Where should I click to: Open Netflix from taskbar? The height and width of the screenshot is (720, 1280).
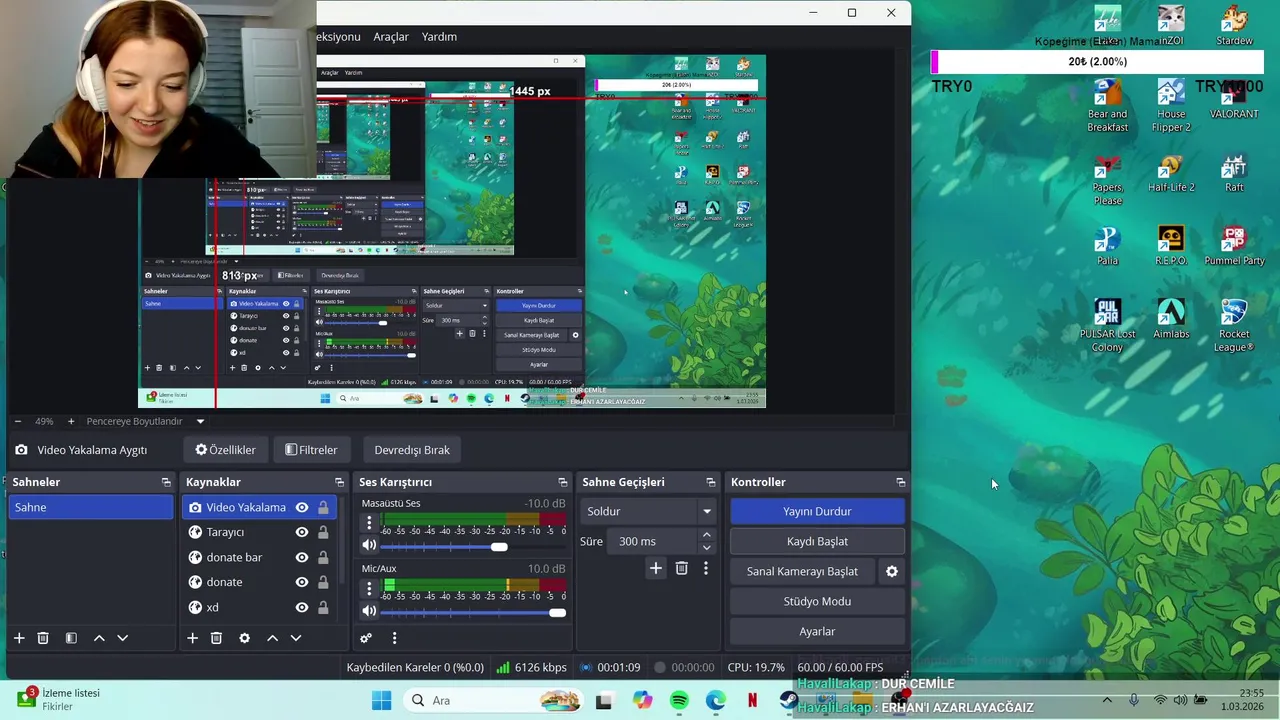click(x=752, y=701)
